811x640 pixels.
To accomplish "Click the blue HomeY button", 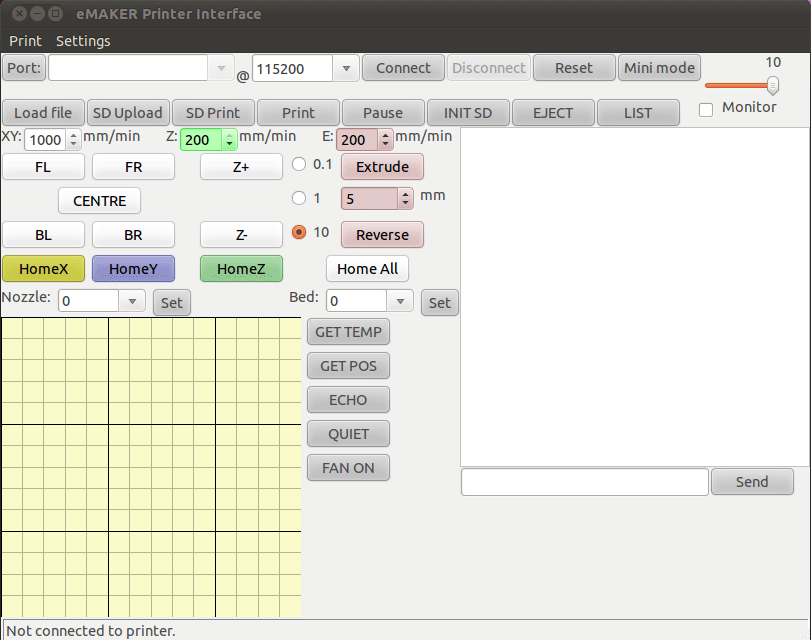I will (133, 268).
